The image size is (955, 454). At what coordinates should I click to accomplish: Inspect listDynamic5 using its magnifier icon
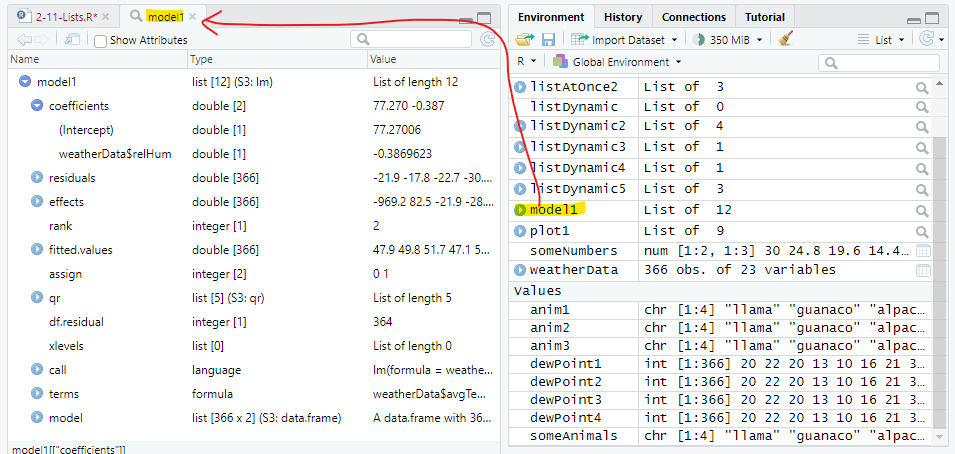coord(922,190)
